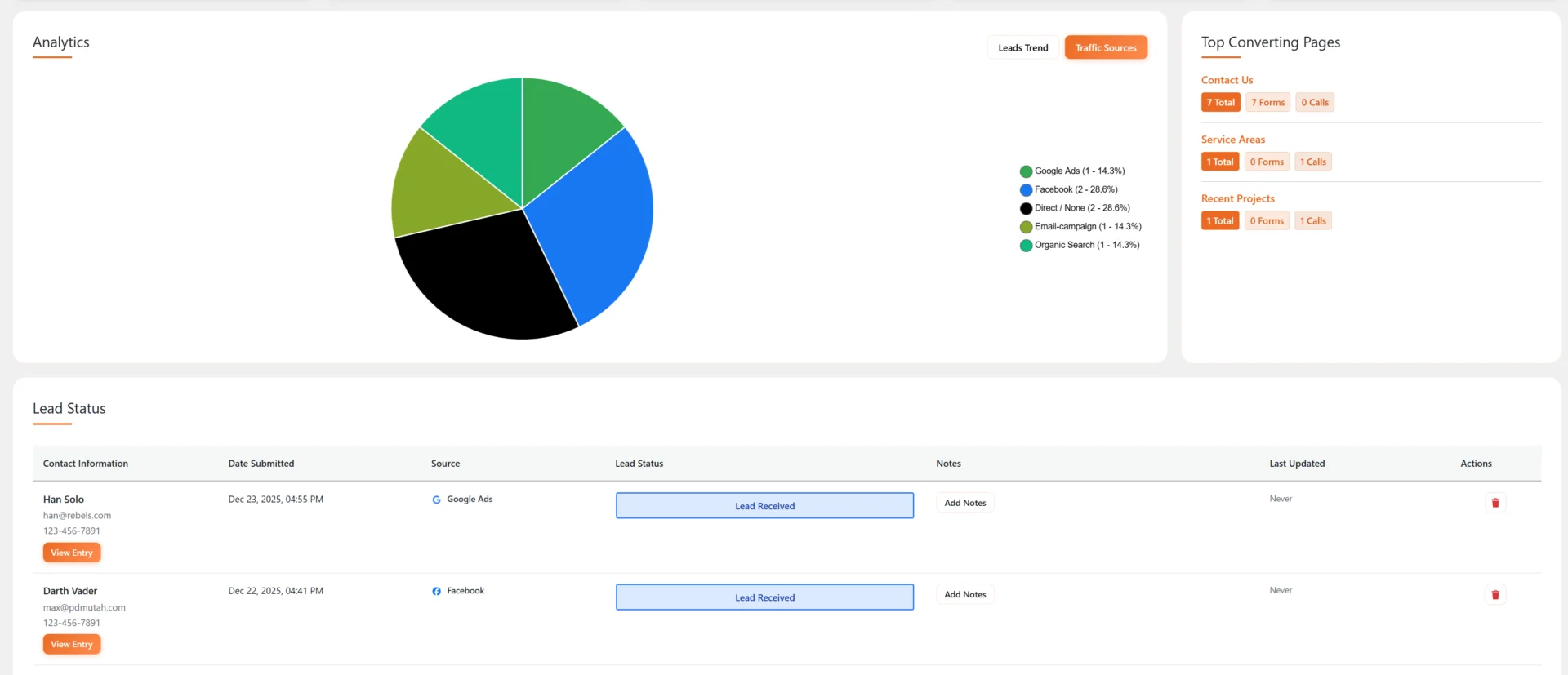Click the Lead Status section heading

coord(69,409)
